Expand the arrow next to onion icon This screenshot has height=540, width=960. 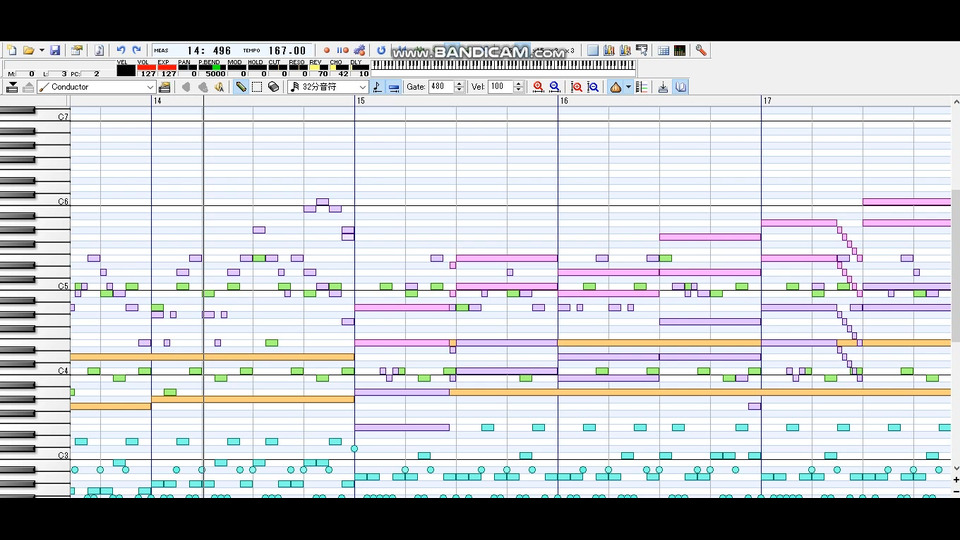[628, 87]
